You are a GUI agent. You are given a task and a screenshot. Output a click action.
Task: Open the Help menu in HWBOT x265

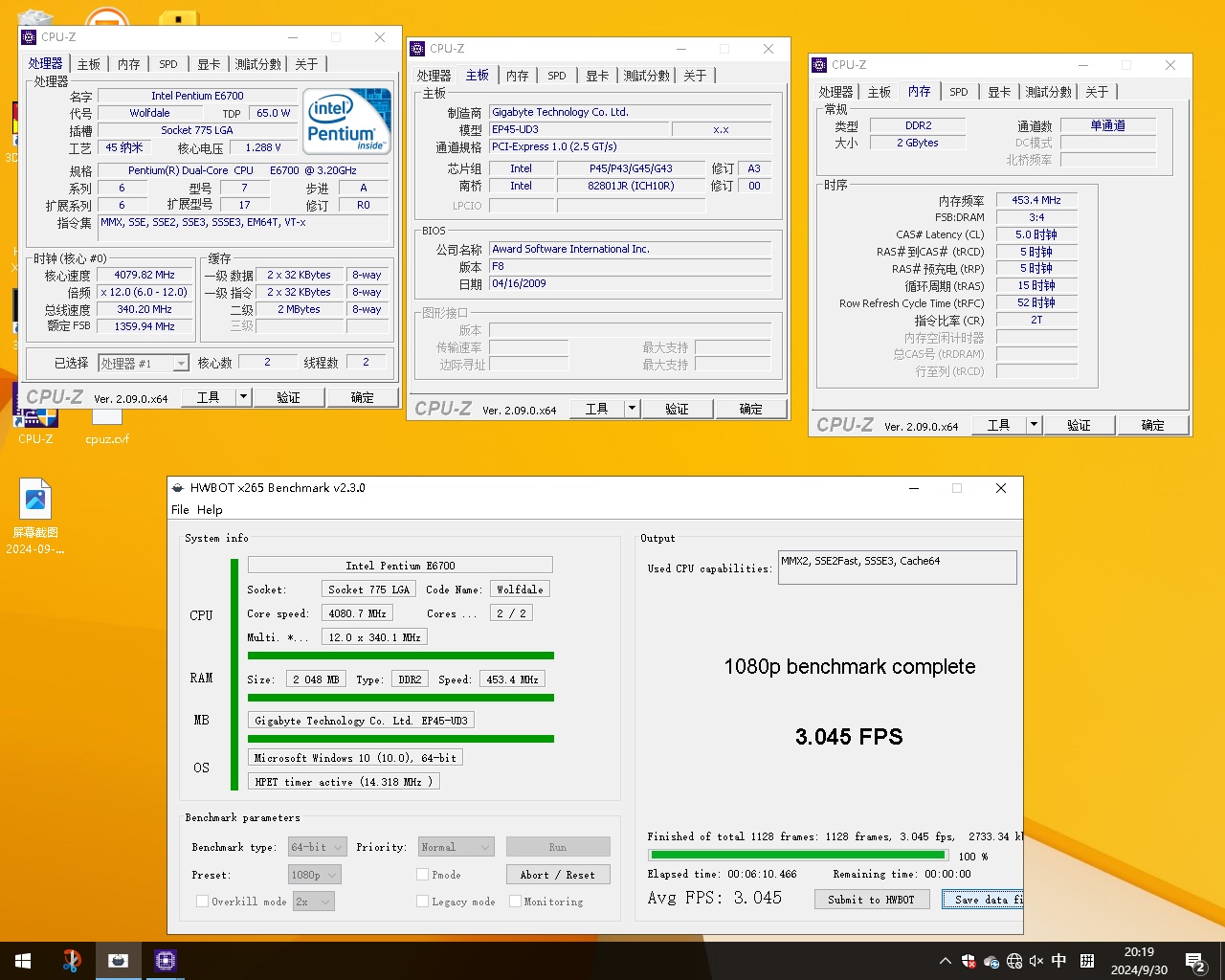(x=210, y=510)
